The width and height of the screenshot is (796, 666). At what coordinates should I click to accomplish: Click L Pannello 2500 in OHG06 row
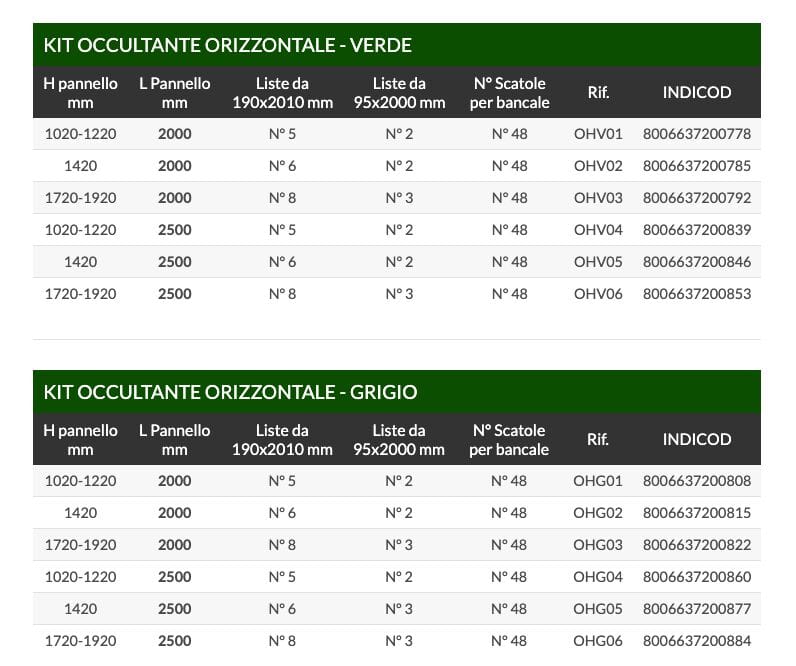point(175,641)
